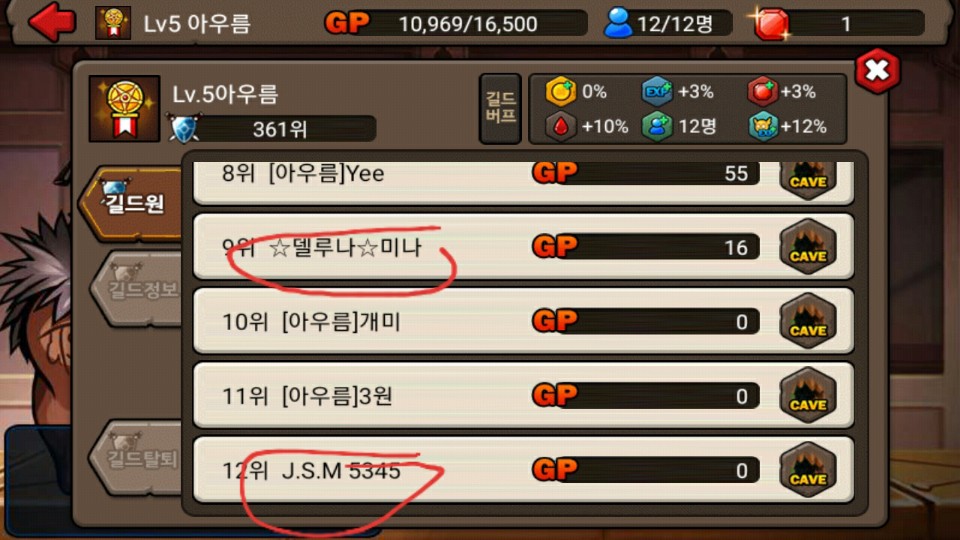
Task: Tap the red gem currency icon
Action: (770, 24)
